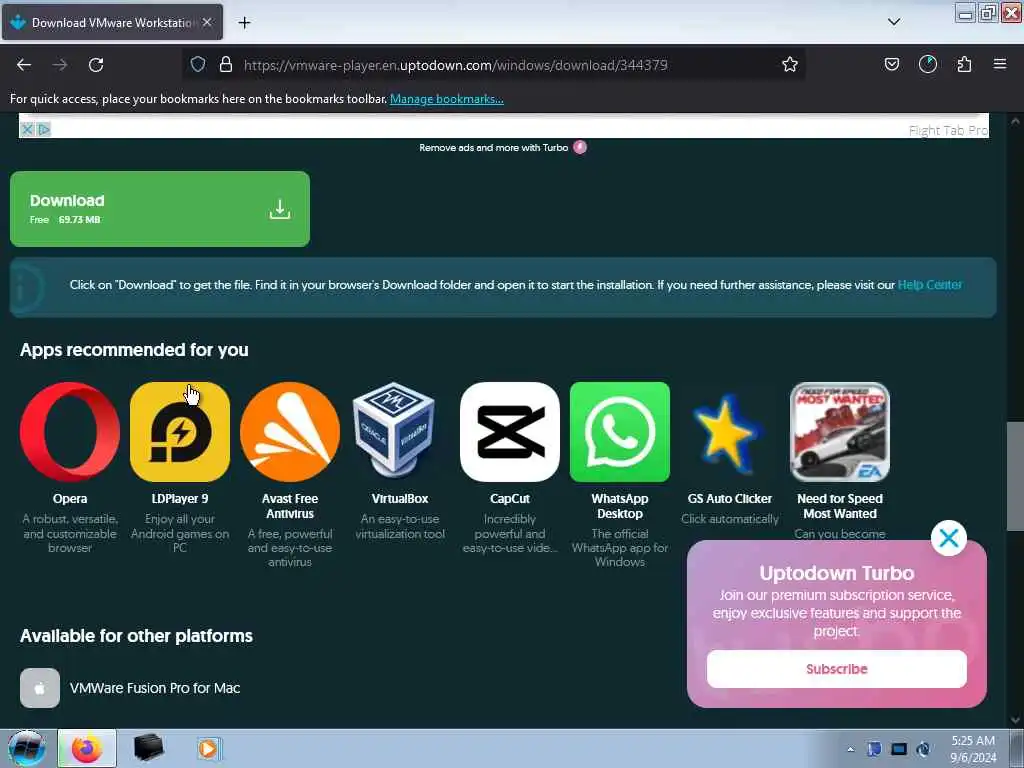The image size is (1024, 768).
Task: Show hidden system tray icons arrow
Action: pos(850,750)
